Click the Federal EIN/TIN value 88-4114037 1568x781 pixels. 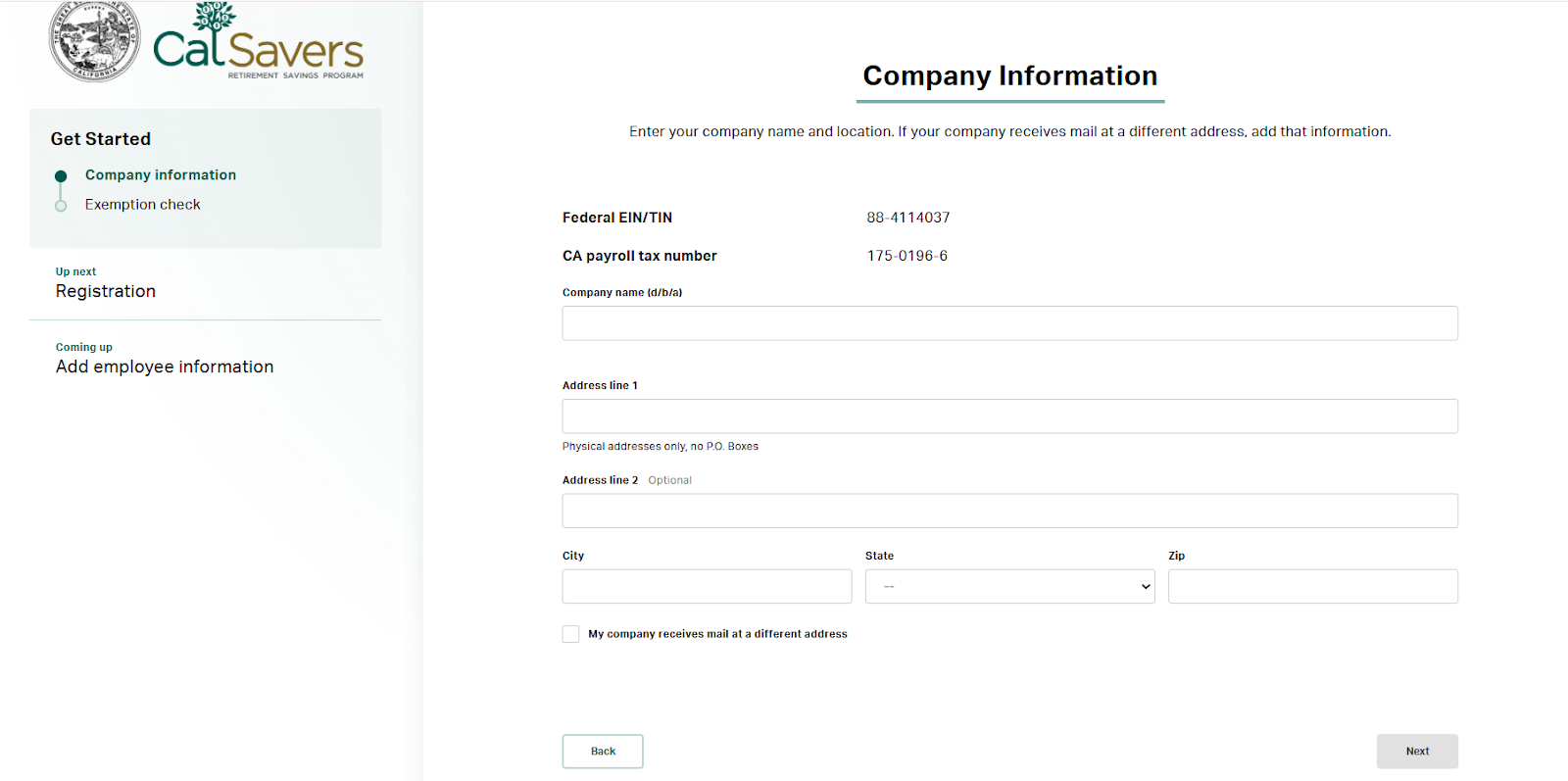pyautogui.click(x=907, y=218)
